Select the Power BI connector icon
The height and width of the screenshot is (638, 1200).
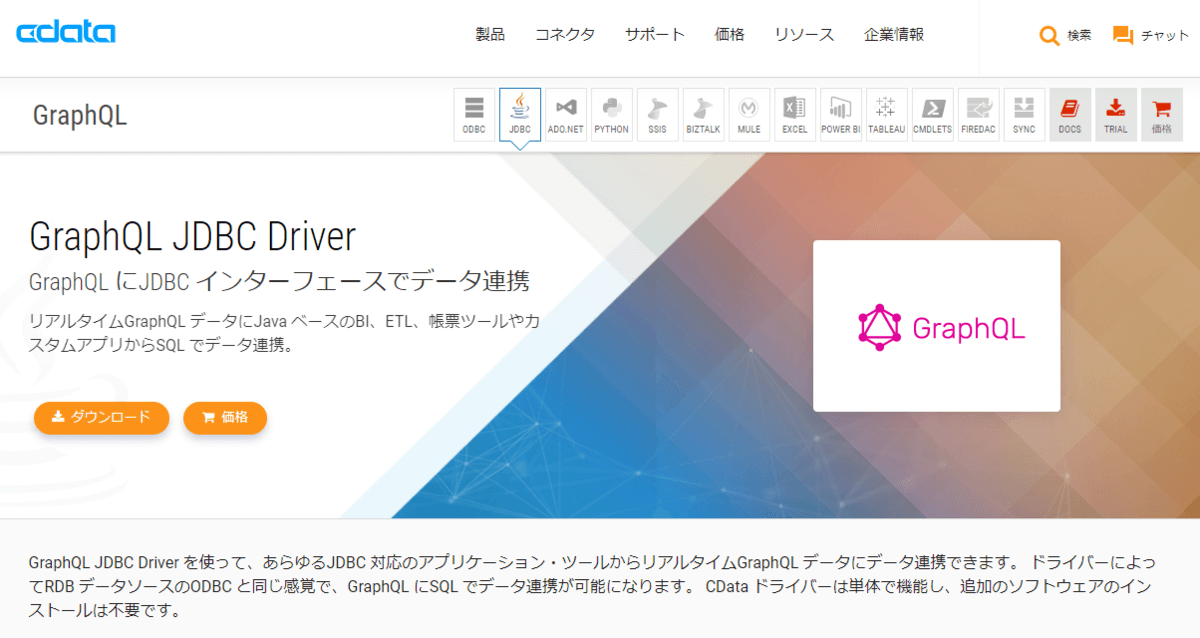coord(840,113)
